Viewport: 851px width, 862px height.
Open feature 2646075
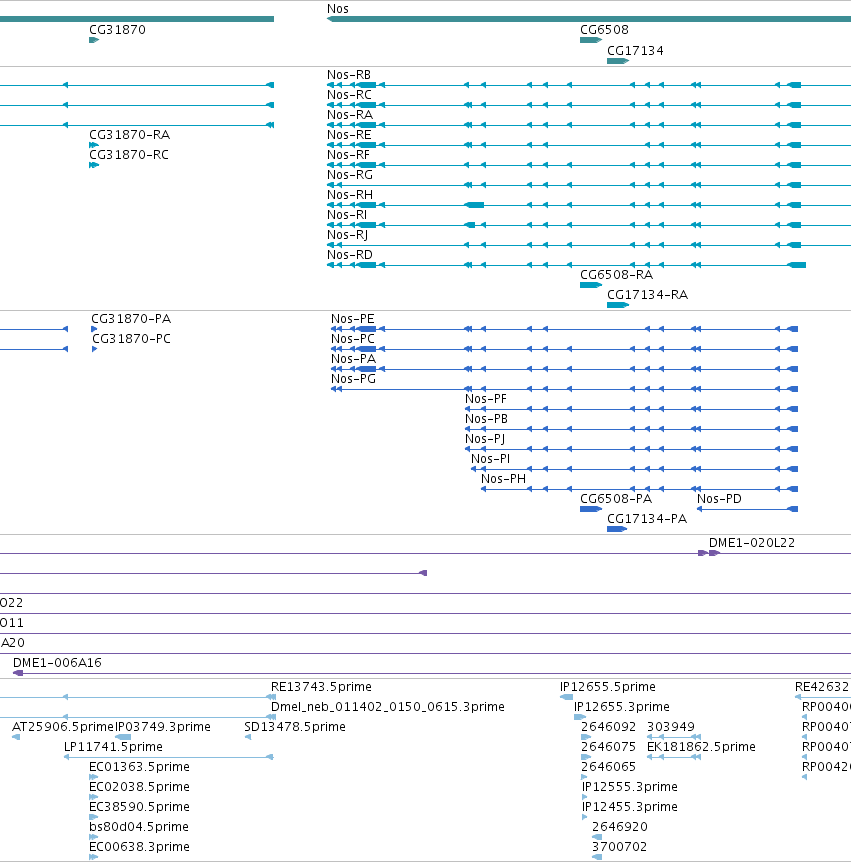(x=609, y=747)
